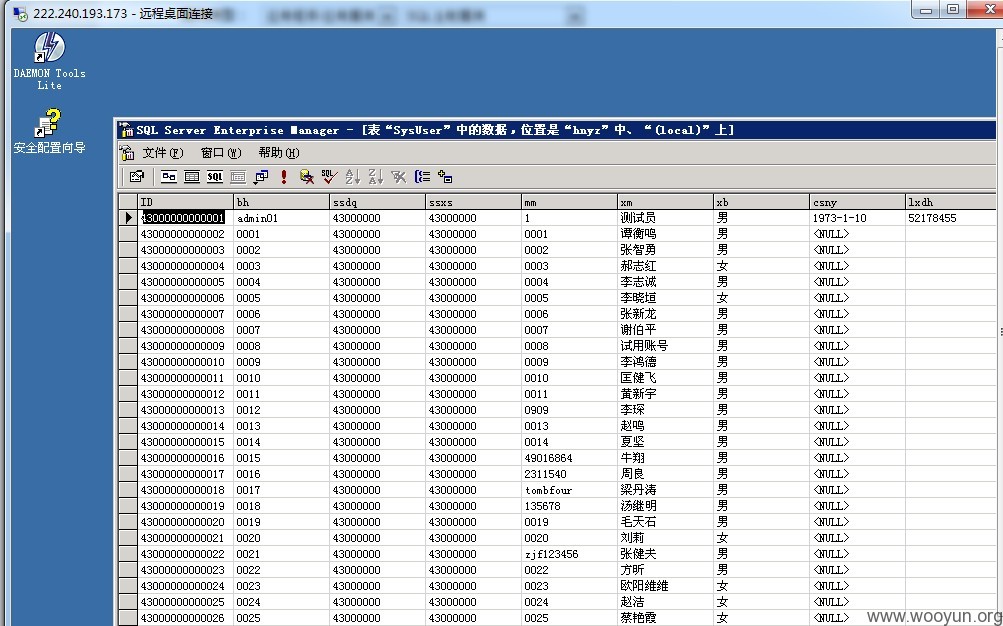1003x626 pixels.
Task: Click the Enterprise Manager icon in menu bar
Action: (x=127, y=153)
